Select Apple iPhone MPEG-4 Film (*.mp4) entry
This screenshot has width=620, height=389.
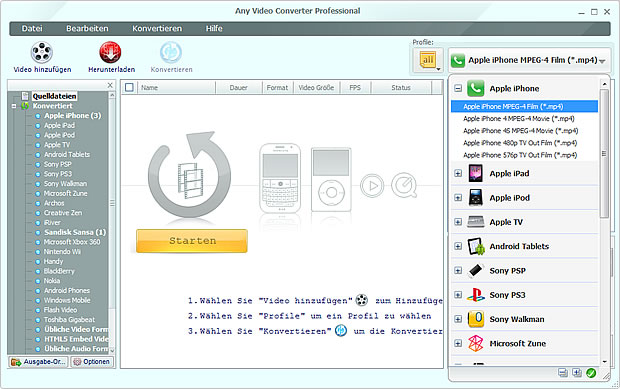(x=524, y=106)
